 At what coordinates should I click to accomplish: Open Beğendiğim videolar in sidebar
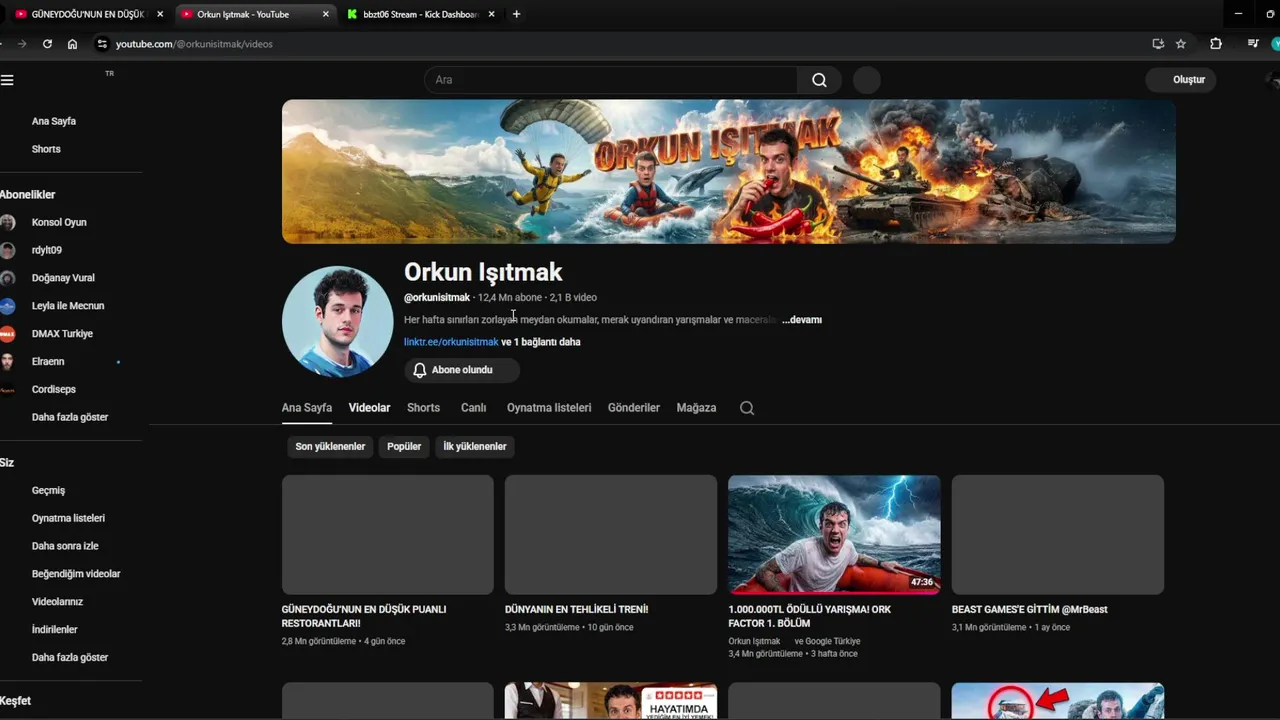coord(76,574)
